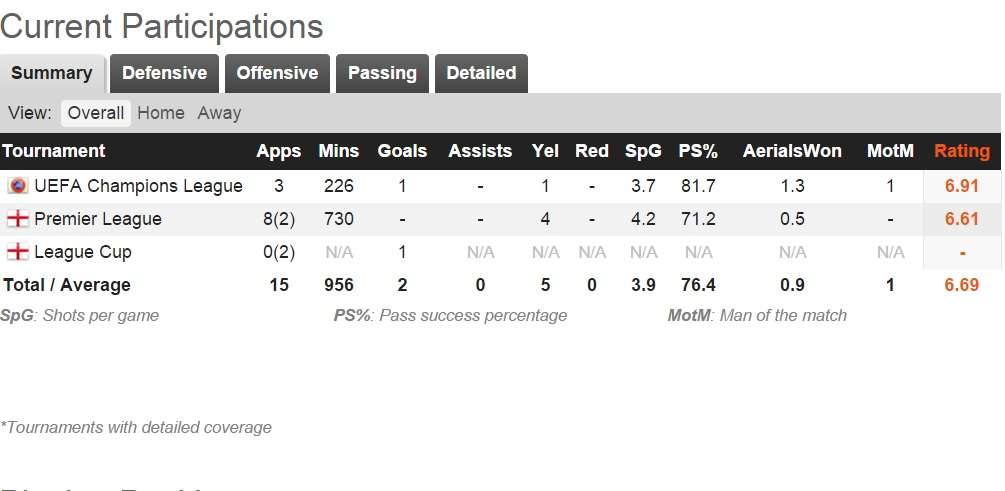Open the Passing tab
This screenshot has width=1005, height=491.
(x=382, y=73)
